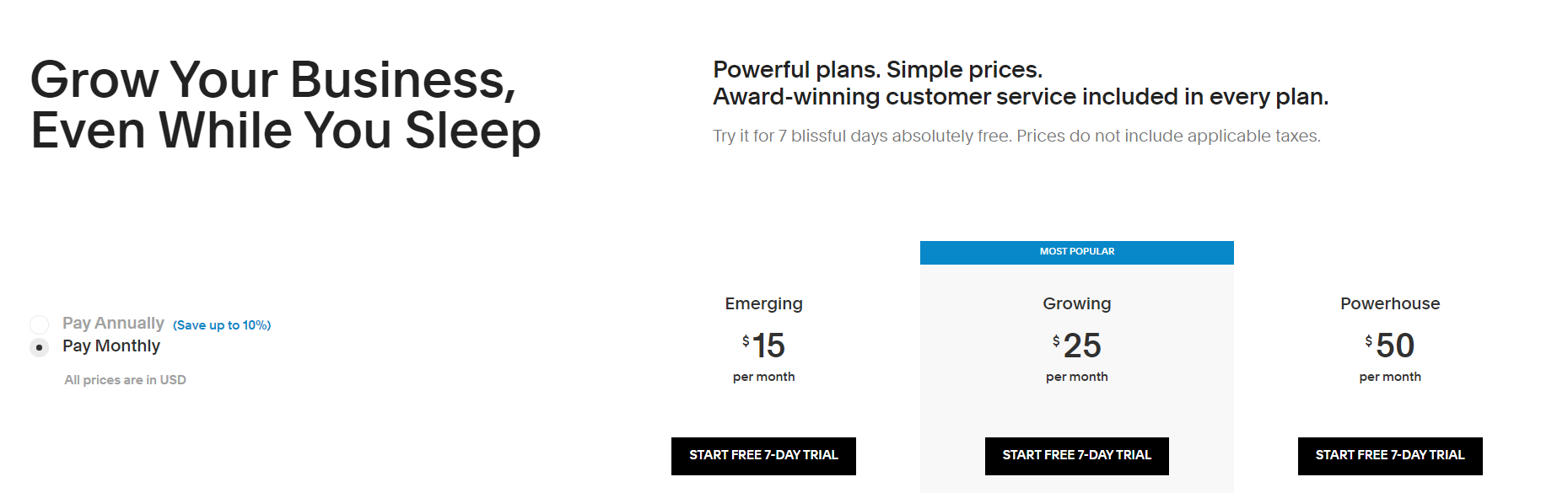The width and height of the screenshot is (1568, 493).
Task: Select the Pay Monthly radio button
Action: 39,347
